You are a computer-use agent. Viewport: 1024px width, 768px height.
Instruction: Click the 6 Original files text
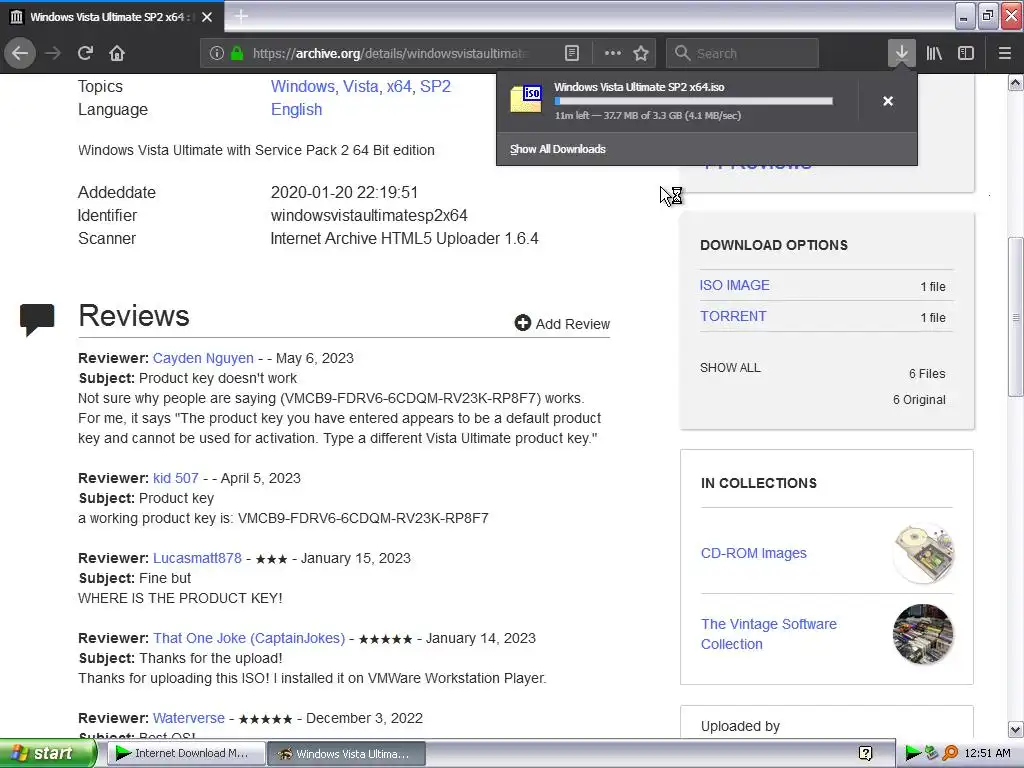coord(919,400)
